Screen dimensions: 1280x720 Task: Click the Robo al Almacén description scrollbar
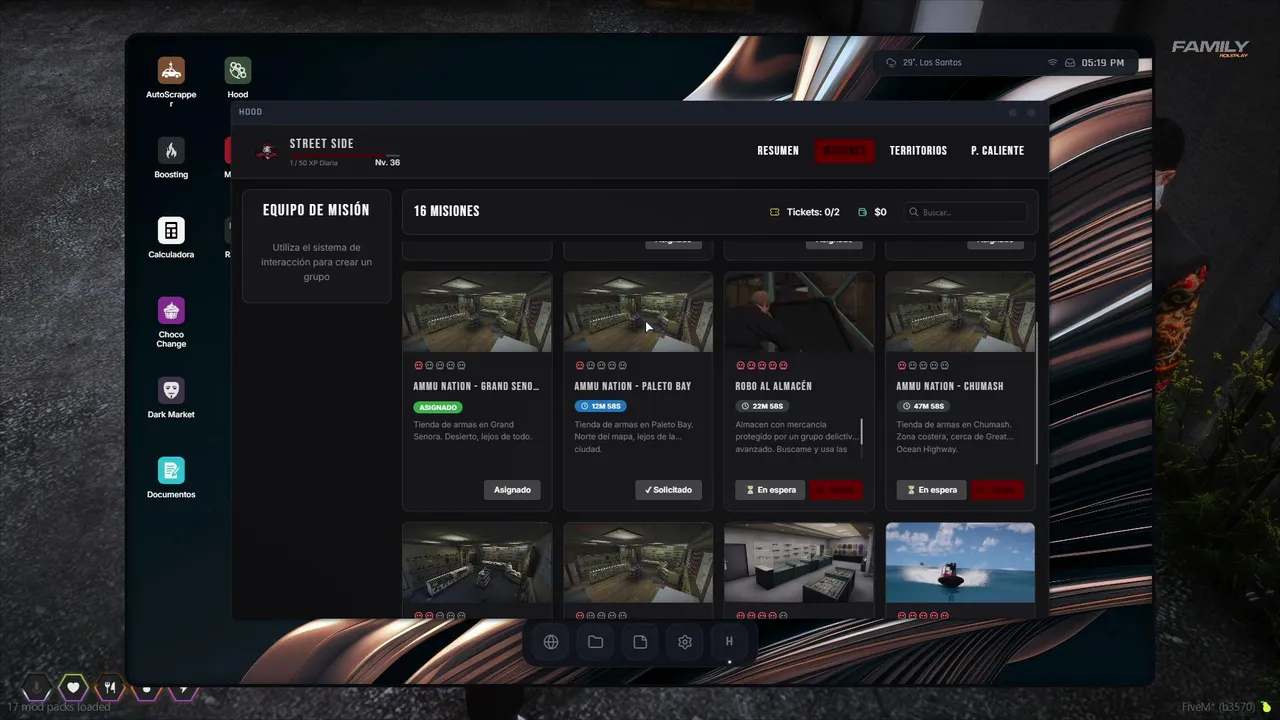click(861, 432)
